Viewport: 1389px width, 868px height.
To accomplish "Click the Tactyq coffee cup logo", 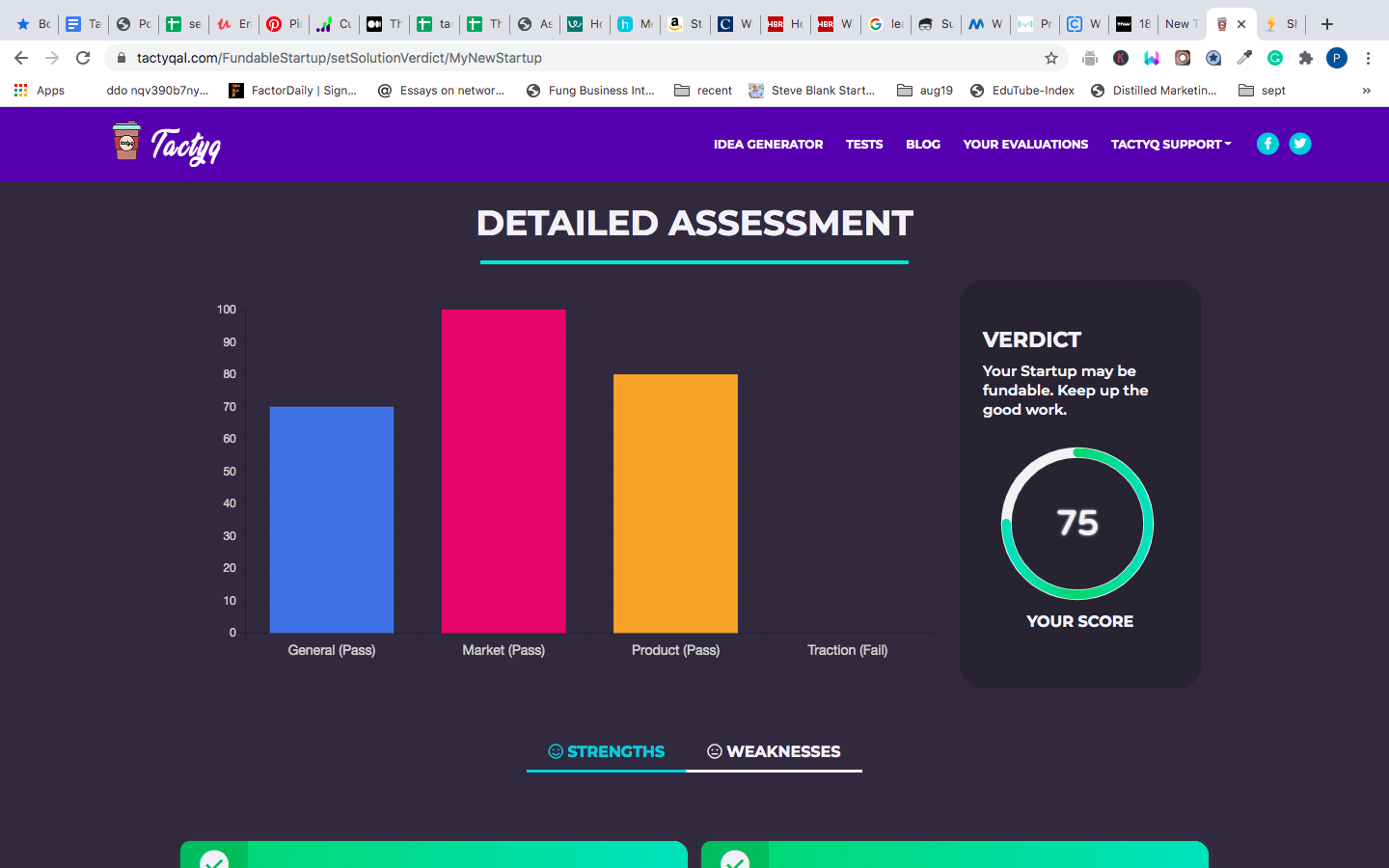I will [x=126, y=142].
